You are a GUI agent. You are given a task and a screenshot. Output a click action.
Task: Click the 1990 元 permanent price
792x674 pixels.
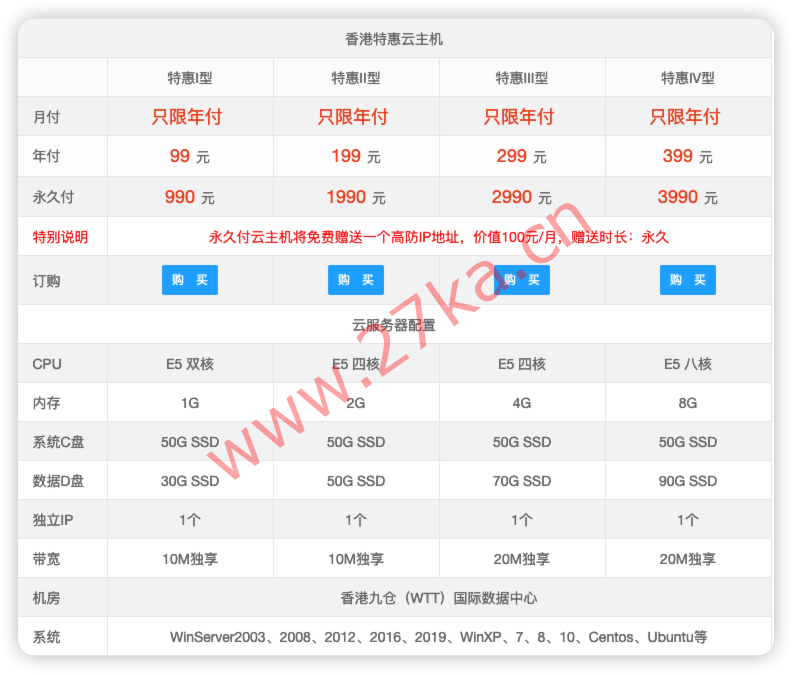point(355,197)
